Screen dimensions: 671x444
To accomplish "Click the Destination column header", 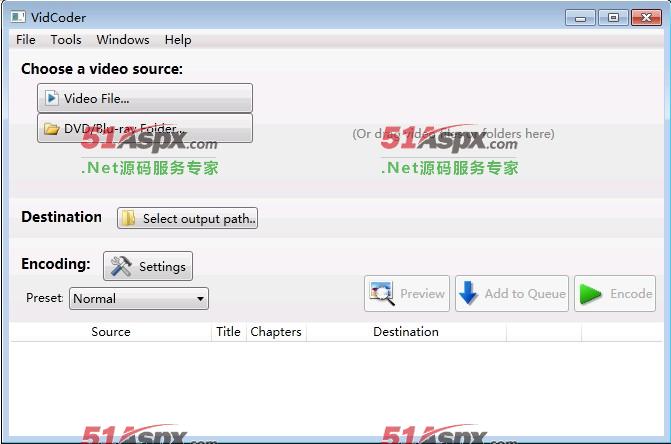I will coord(406,332).
